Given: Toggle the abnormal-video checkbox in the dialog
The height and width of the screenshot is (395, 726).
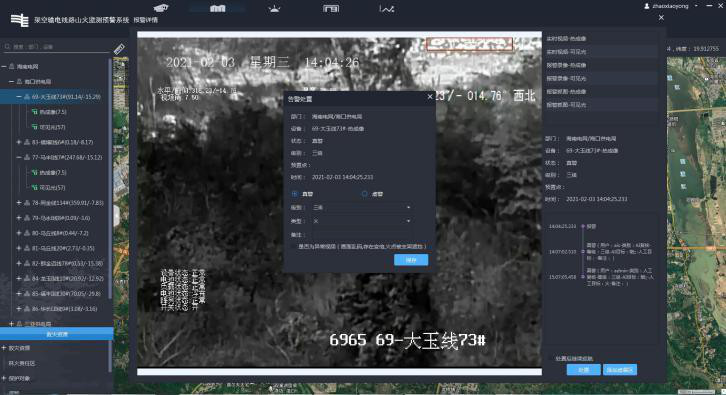Looking at the screenshot, I should (x=294, y=247).
